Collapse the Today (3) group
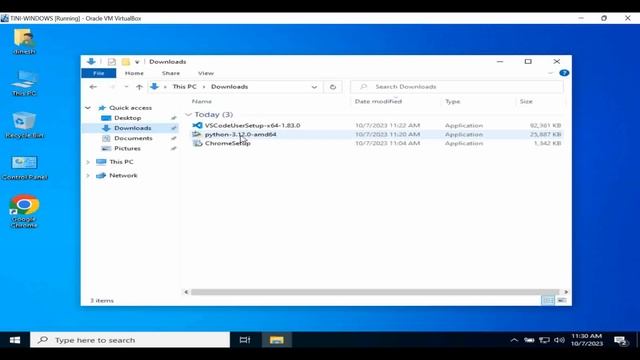Viewport: 640px width, 360px height. coord(188,115)
